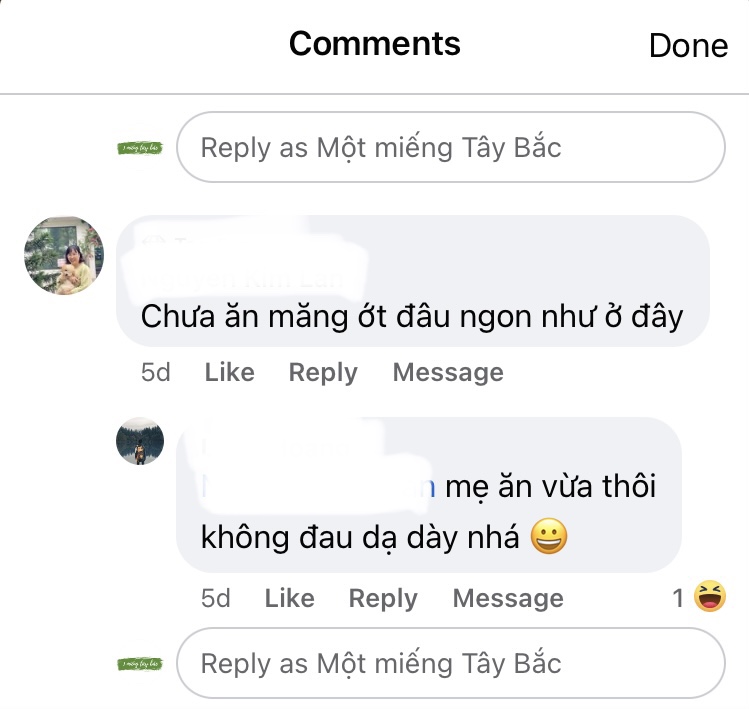749x709 pixels.
Task: Reply to the măng ớt comment
Action: pyautogui.click(x=322, y=373)
